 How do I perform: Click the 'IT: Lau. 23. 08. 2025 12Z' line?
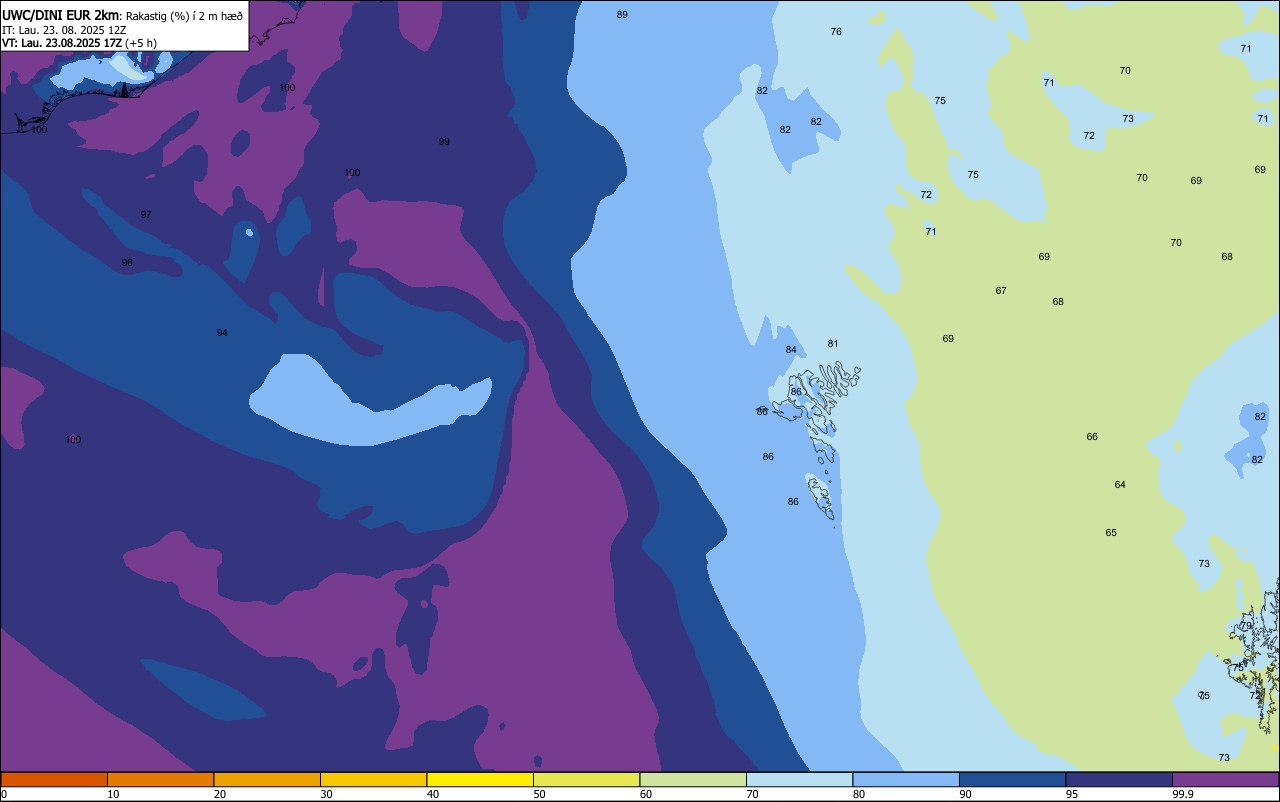(x=64, y=30)
